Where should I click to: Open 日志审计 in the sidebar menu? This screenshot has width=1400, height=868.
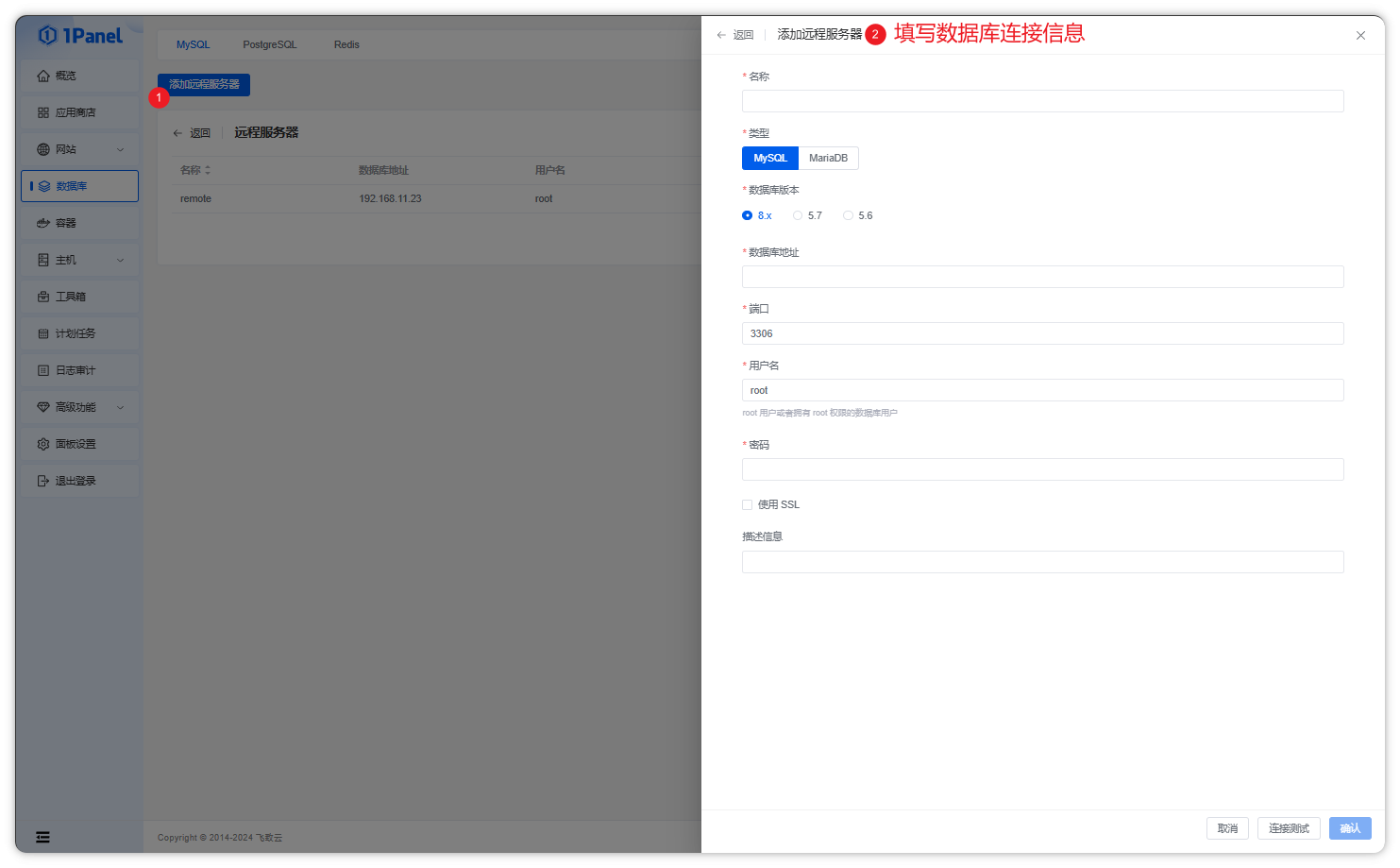(79, 370)
